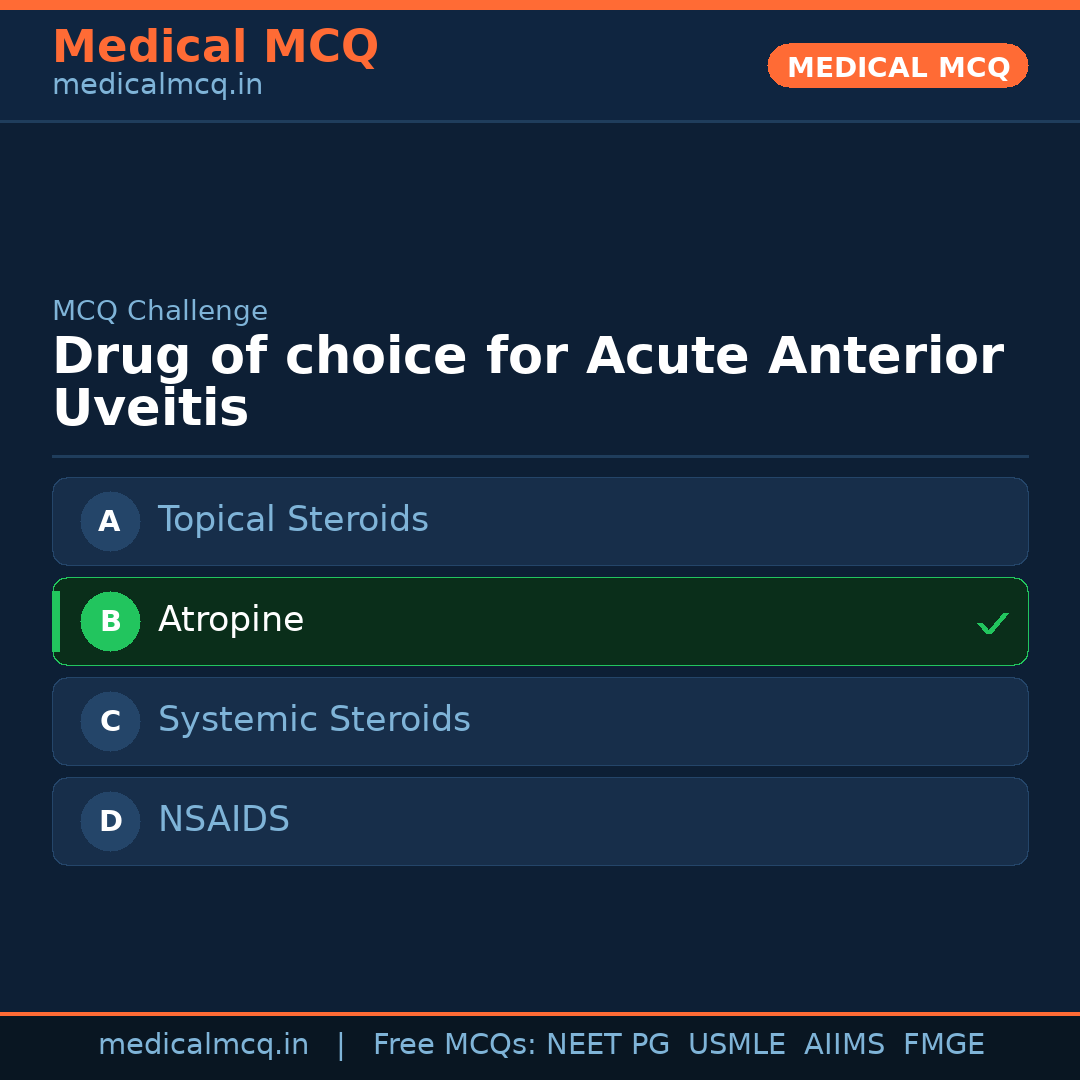Pick the "Systemic Steroids" answer option

314,720
